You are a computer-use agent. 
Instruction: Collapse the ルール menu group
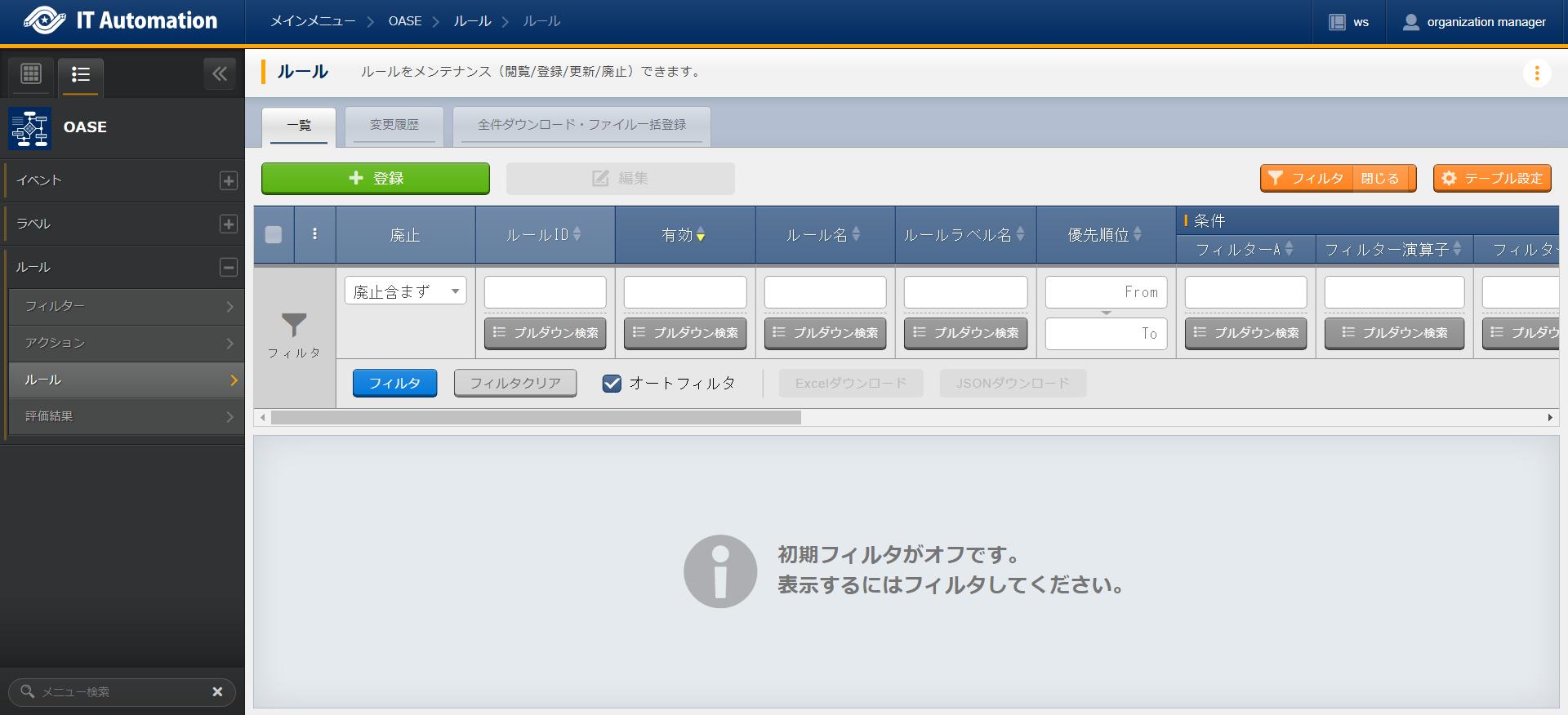tap(229, 267)
